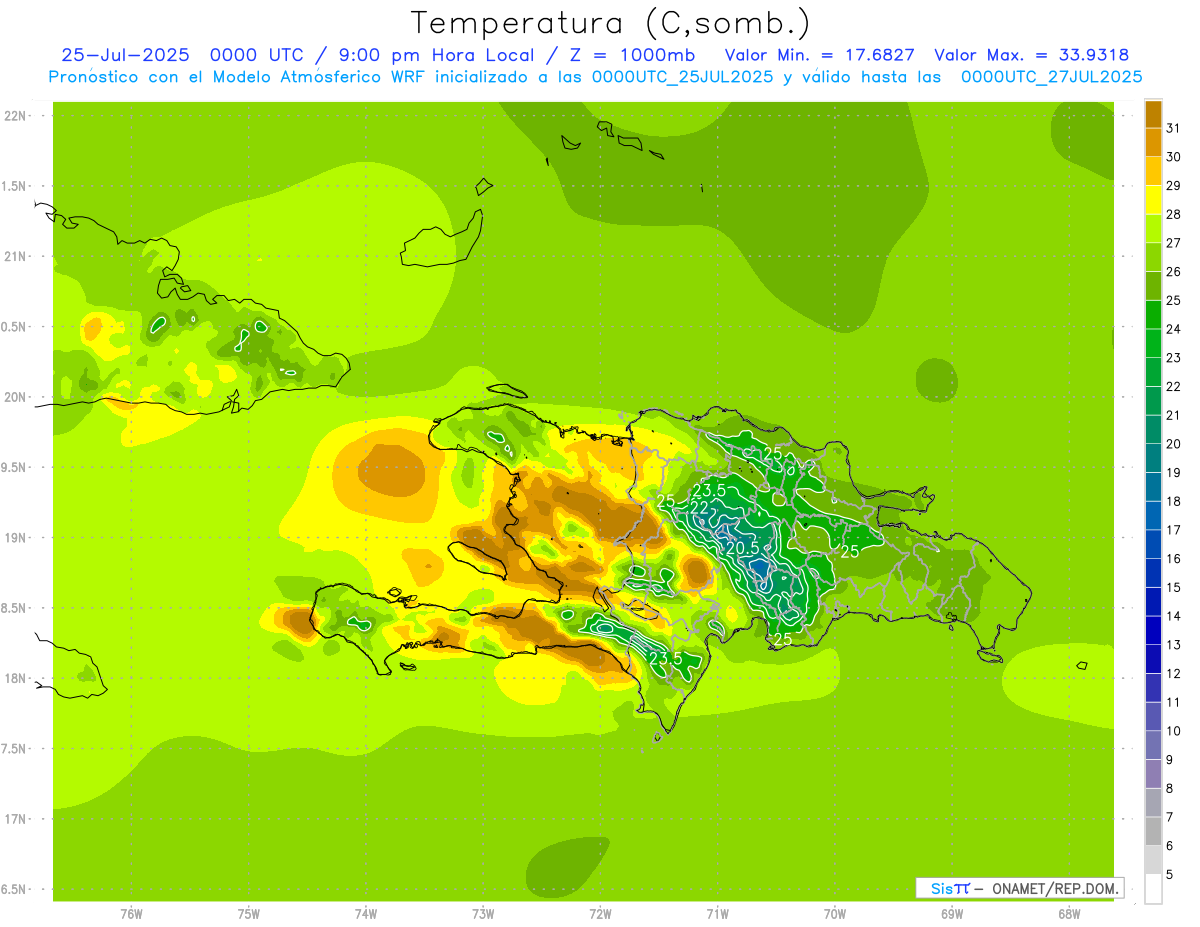This screenshot has height=927, width=1200.
Task: Select the '0000UTC_25JUL2025' initialization timestamp
Action: click(x=682, y=77)
